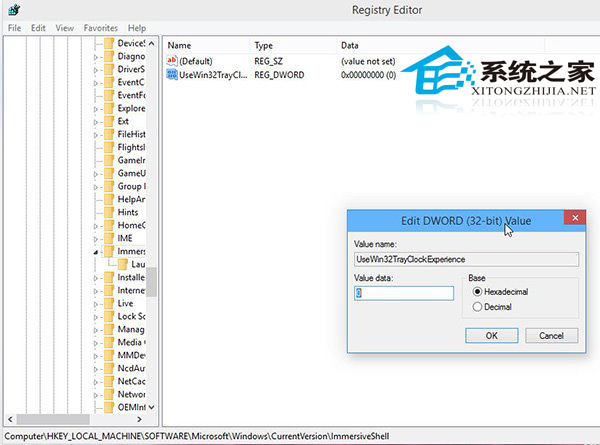Click the Installe folder icon
The width and height of the screenshot is (600, 445).
(x=109, y=277)
